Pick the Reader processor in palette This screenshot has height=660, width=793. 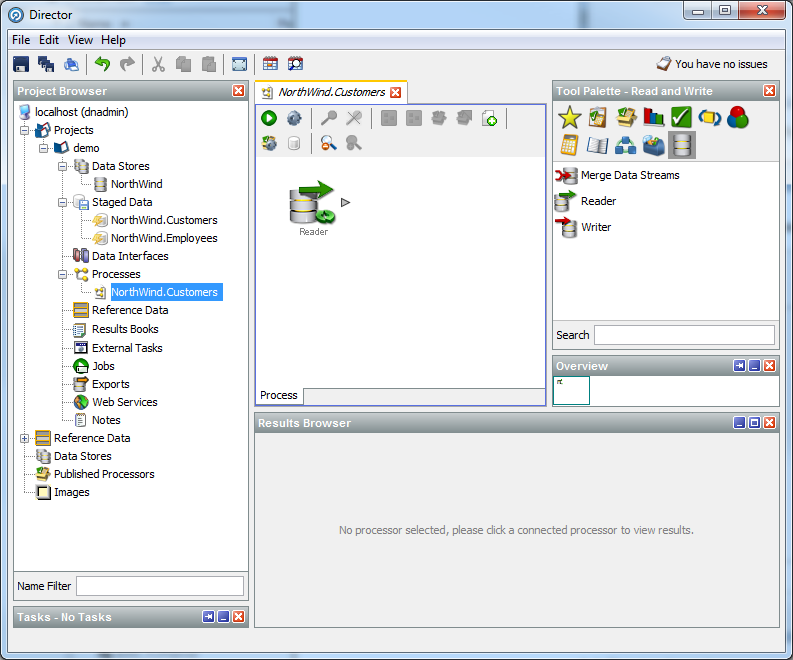click(x=586, y=201)
